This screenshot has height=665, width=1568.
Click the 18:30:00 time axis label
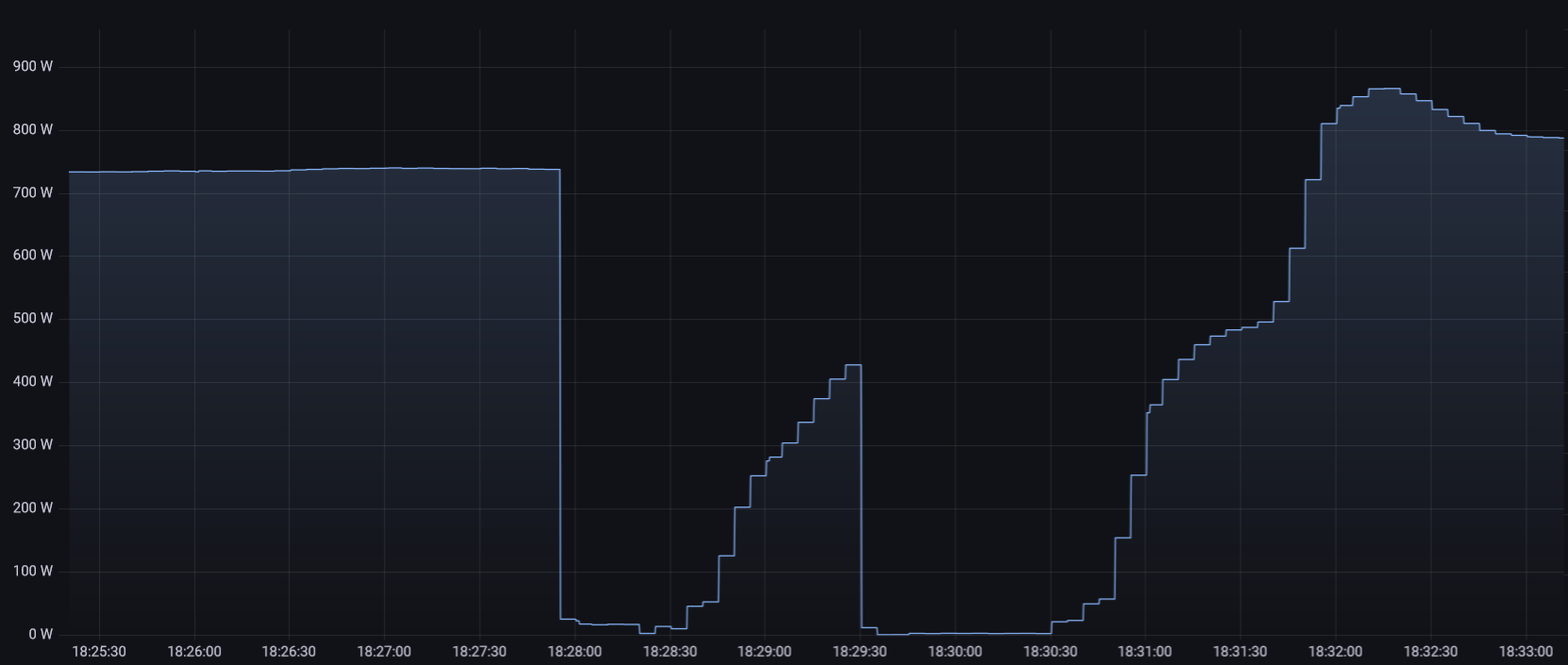(955, 652)
